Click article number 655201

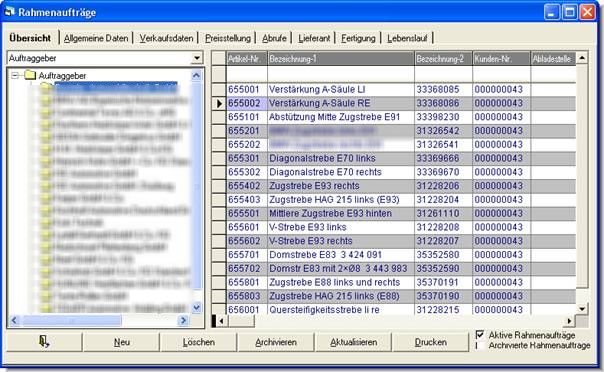[244, 131]
